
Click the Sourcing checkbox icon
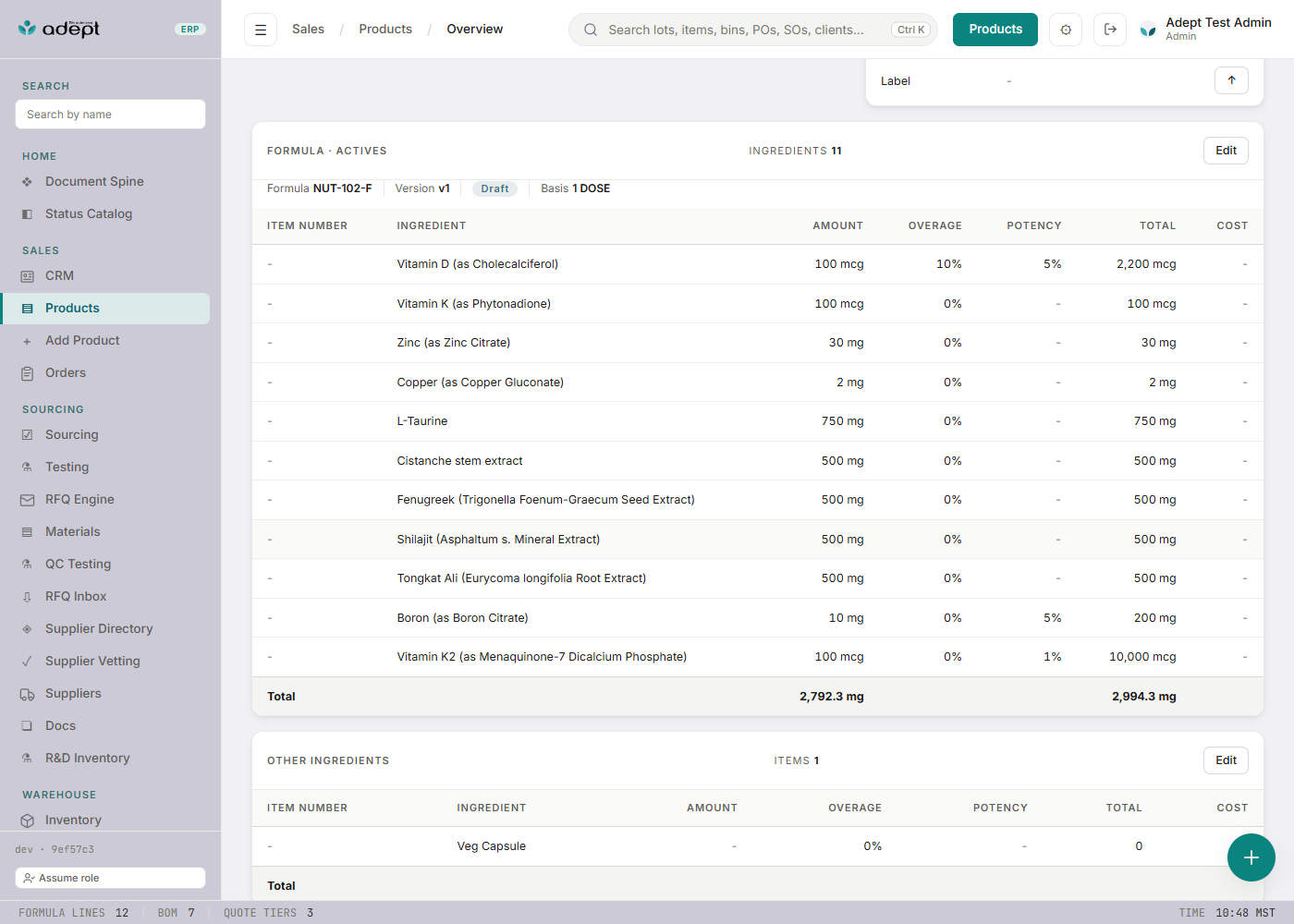[x=27, y=435]
